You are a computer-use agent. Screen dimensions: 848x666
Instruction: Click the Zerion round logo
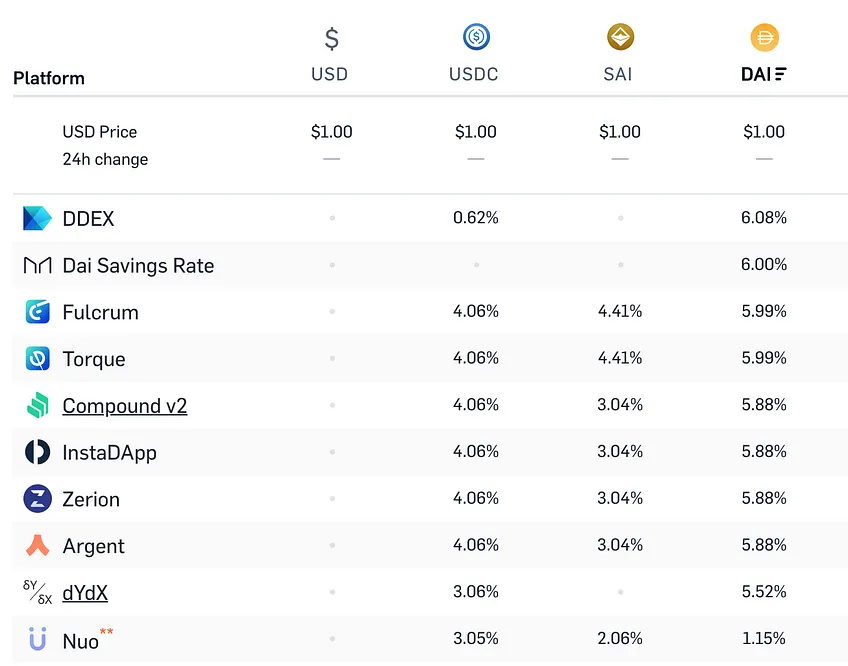pos(37,498)
